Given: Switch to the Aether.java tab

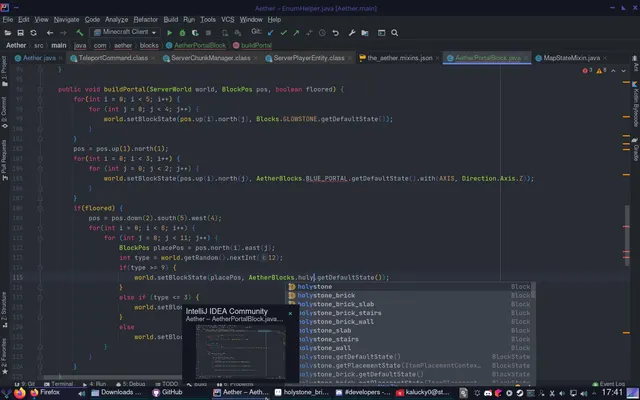Looking at the screenshot, I should 39,58.
